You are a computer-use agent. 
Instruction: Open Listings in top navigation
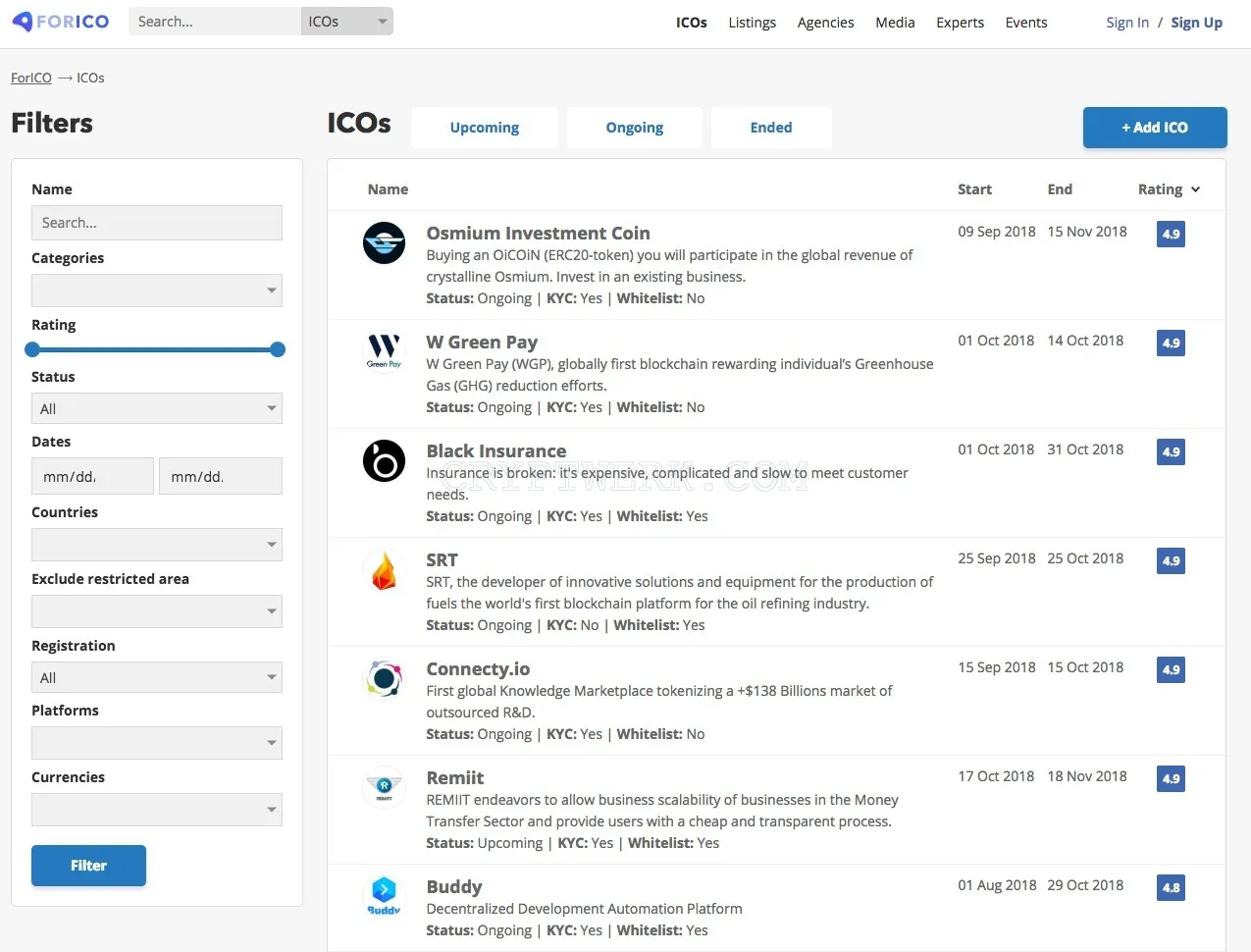[x=753, y=23]
